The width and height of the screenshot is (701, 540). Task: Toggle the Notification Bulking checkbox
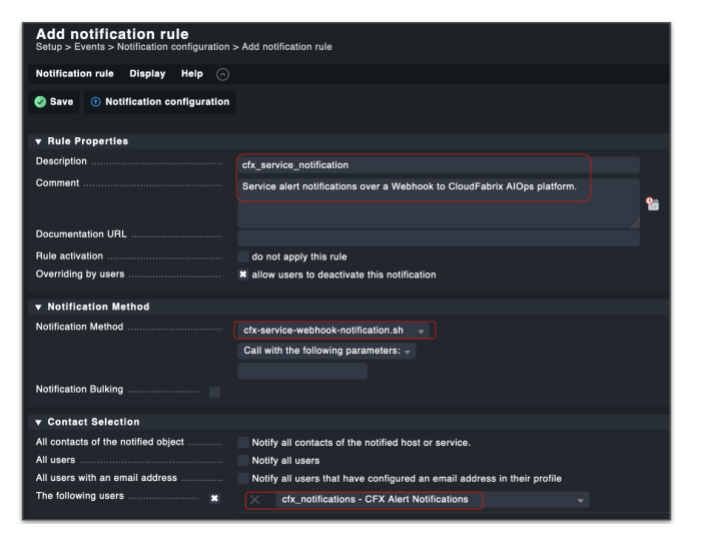[x=215, y=392]
